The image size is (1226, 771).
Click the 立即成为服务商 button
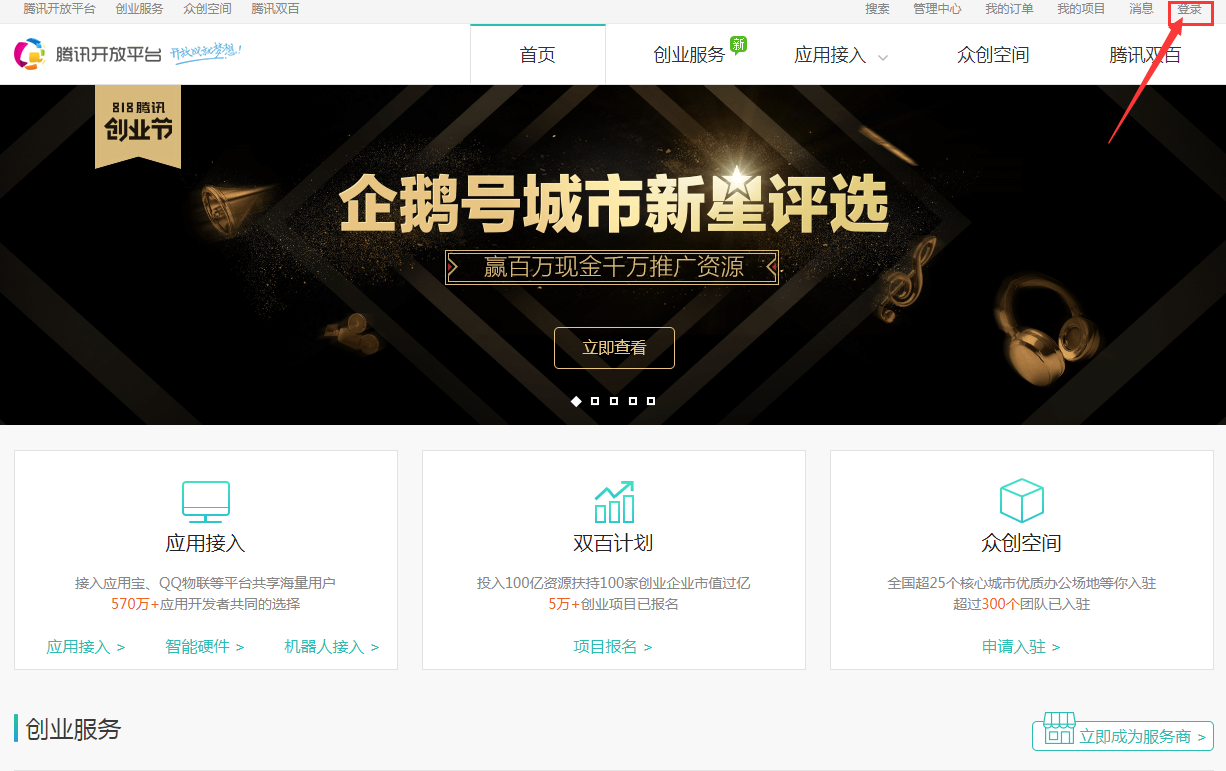pos(1123,736)
